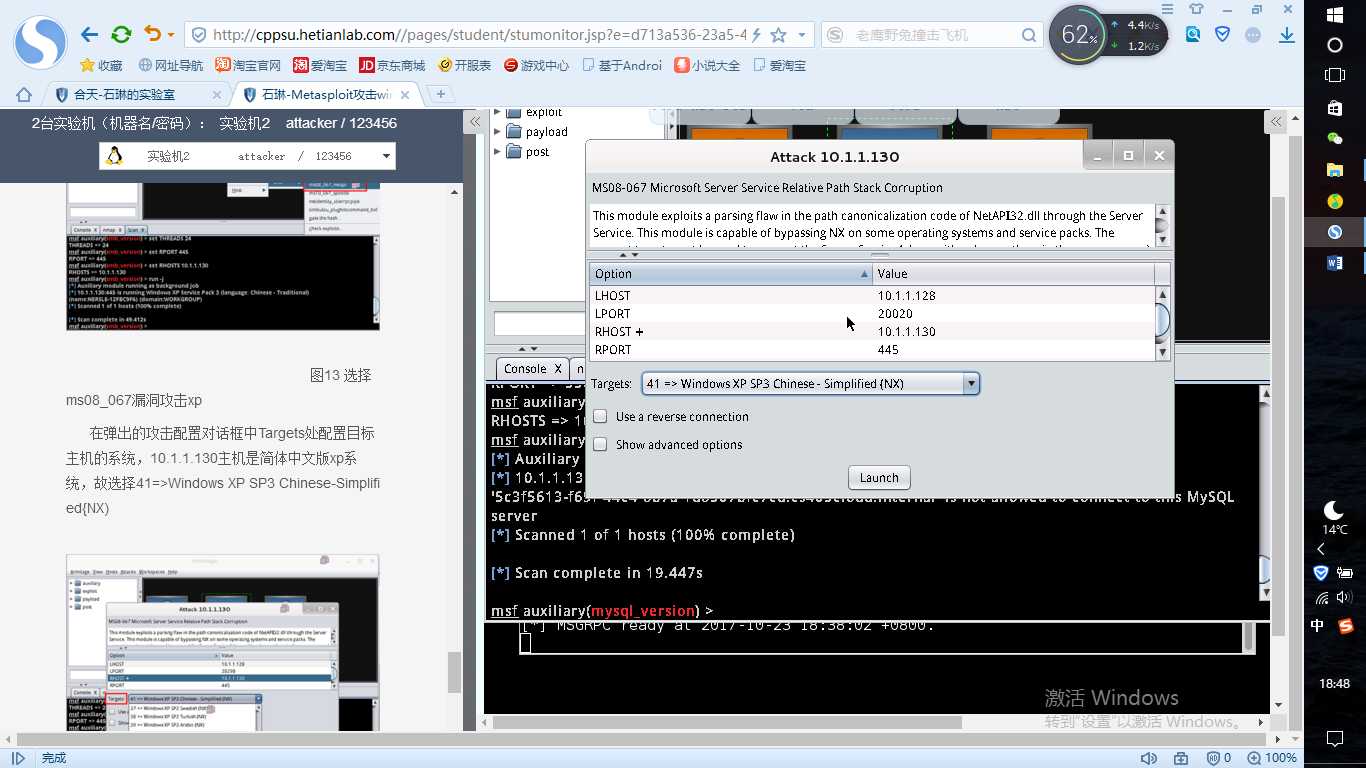Open the 游戏中心 bookmark
The width and height of the screenshot is (1366, 768).
pos(536,65)
